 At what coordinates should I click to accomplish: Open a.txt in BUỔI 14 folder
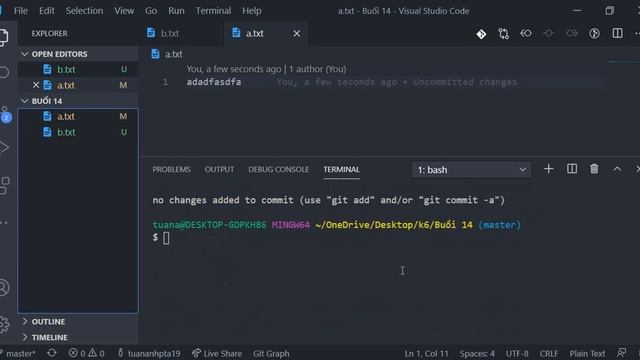tap(78, 116)
